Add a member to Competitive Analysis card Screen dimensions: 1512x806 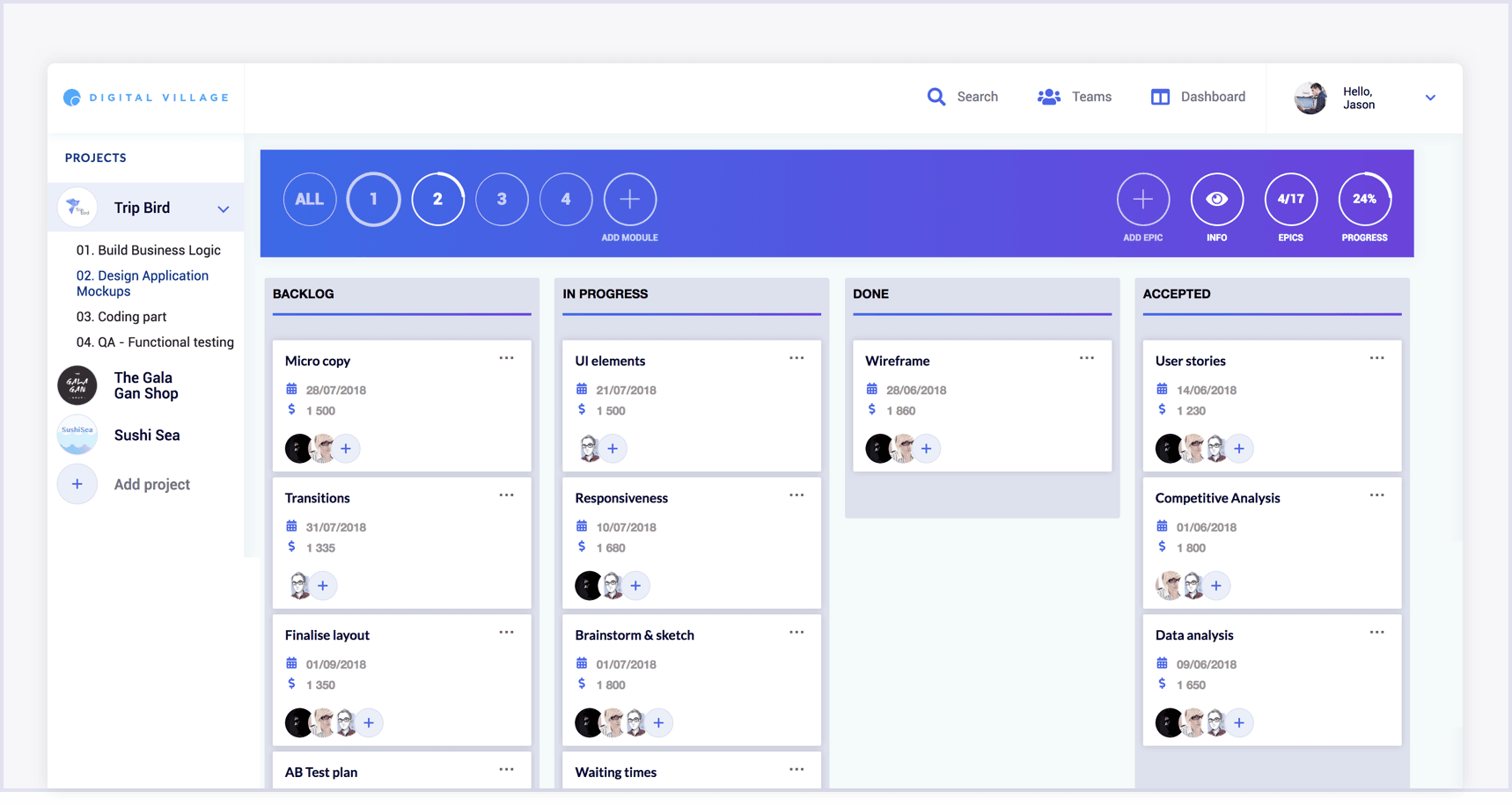click(x=1216, y=586)
